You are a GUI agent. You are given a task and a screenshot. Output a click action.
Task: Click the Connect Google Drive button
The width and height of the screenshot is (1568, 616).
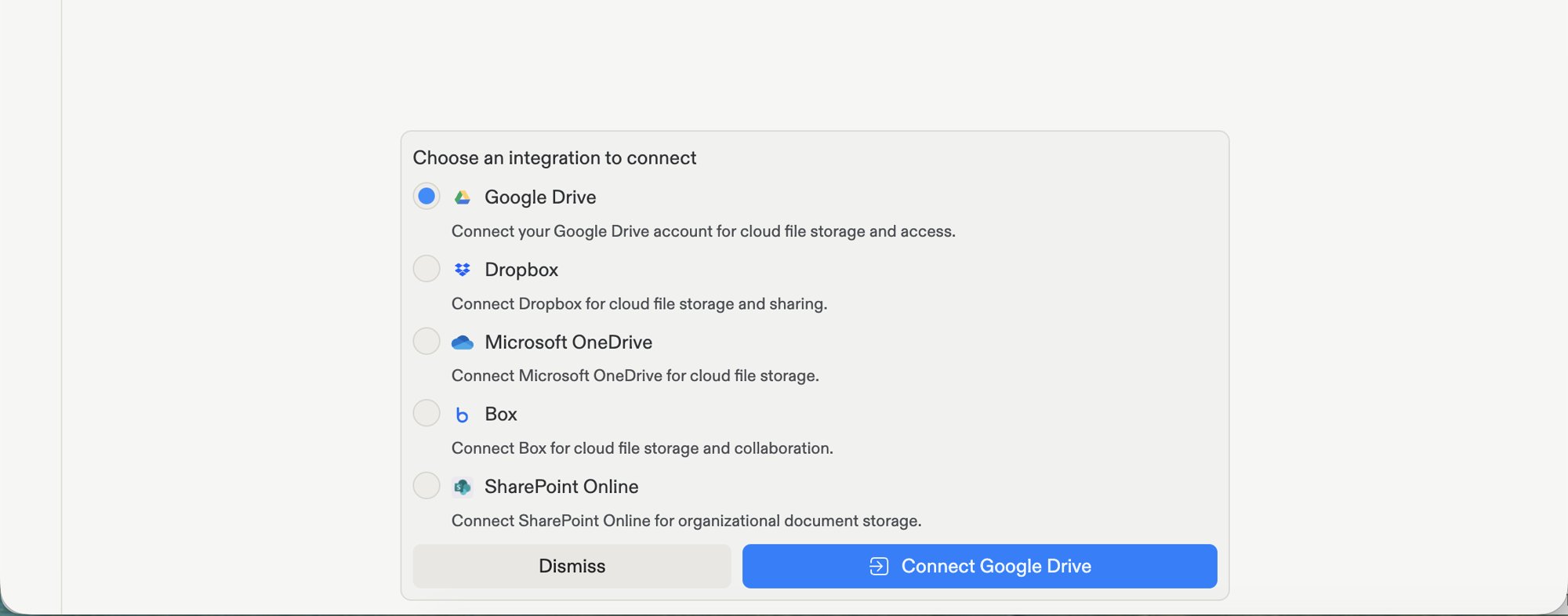(x=980, y=566)
